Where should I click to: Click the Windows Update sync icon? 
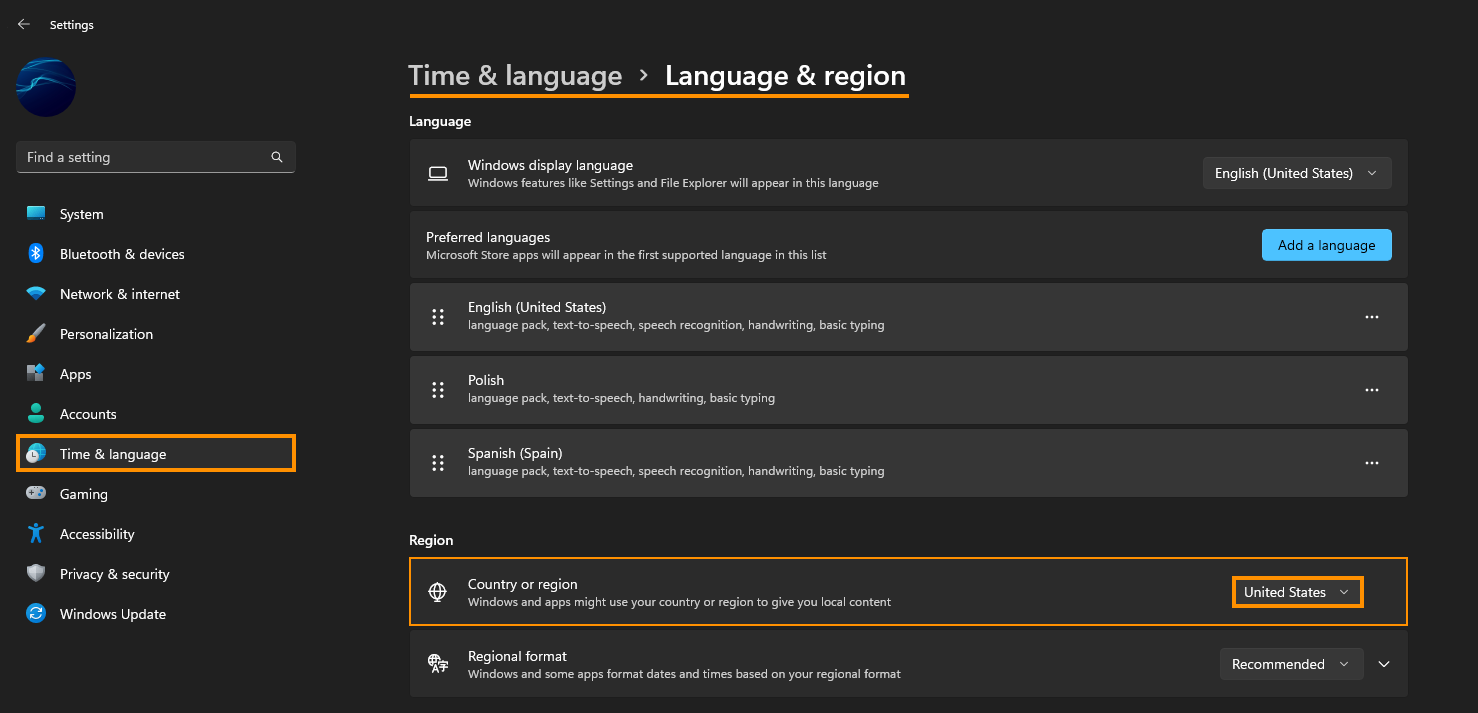pyautogui.click(x=36, y=614)
